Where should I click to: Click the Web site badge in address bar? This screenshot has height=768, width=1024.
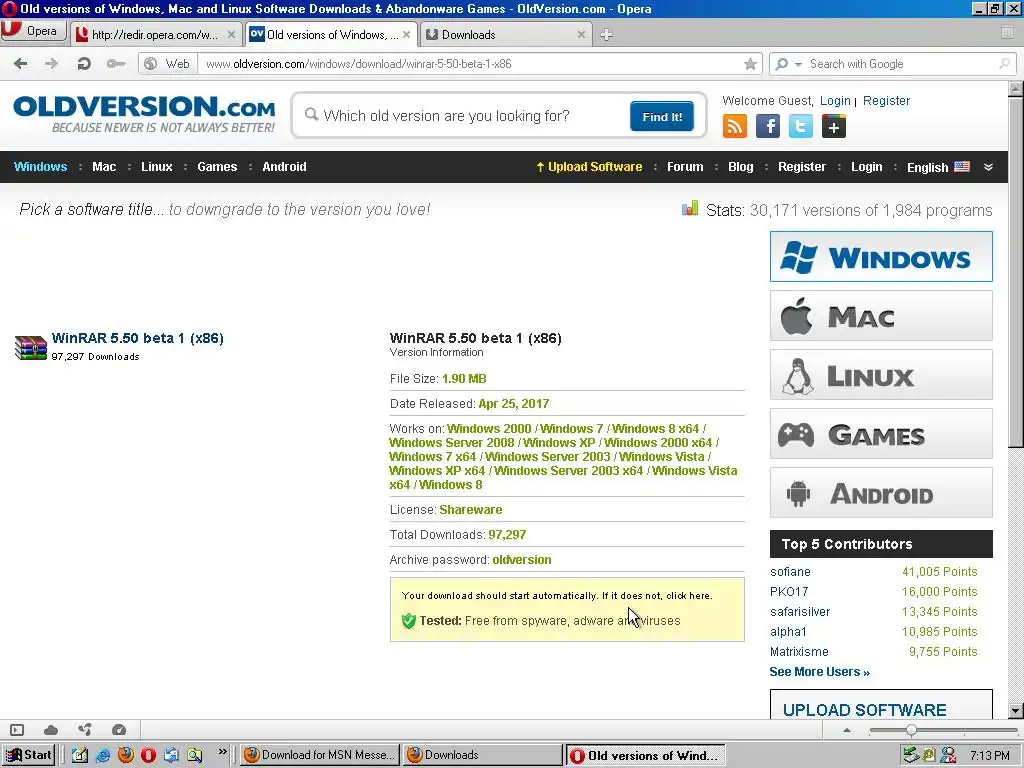tap(168, 63)
